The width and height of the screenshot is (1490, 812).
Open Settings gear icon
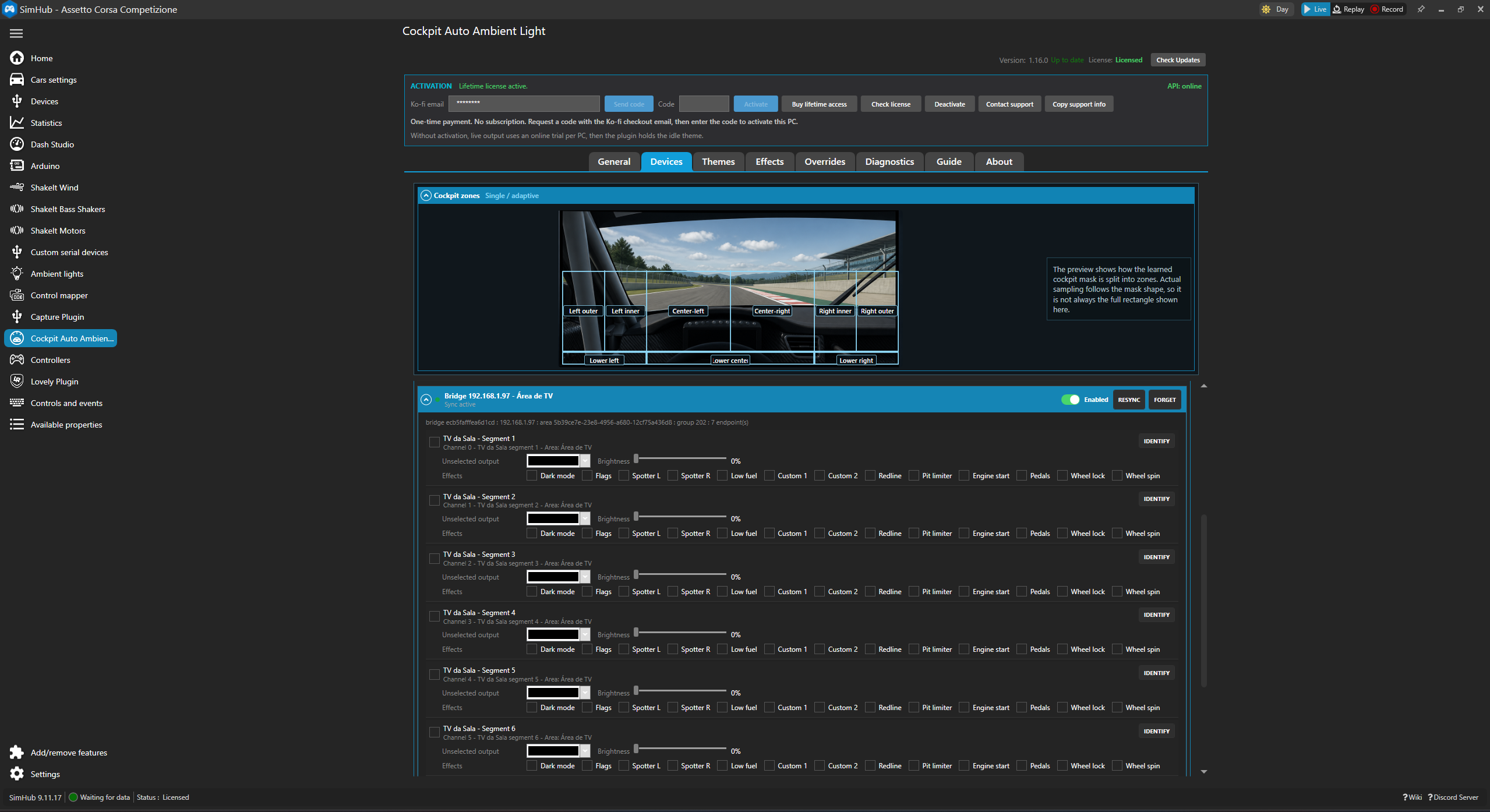(x=17, y=774)
